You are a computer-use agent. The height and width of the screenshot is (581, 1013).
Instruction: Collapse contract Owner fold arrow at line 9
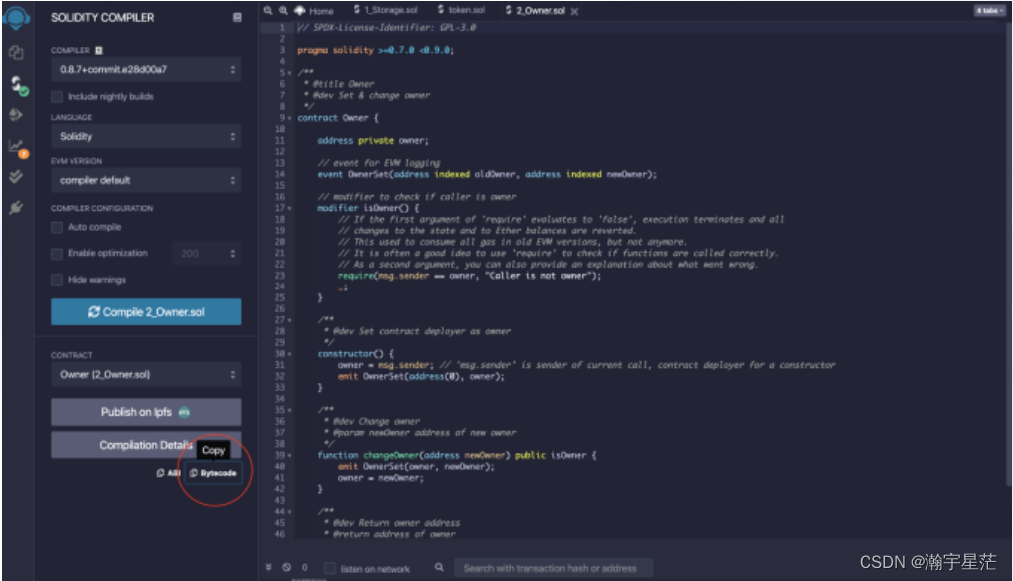(x=290, y=118)
